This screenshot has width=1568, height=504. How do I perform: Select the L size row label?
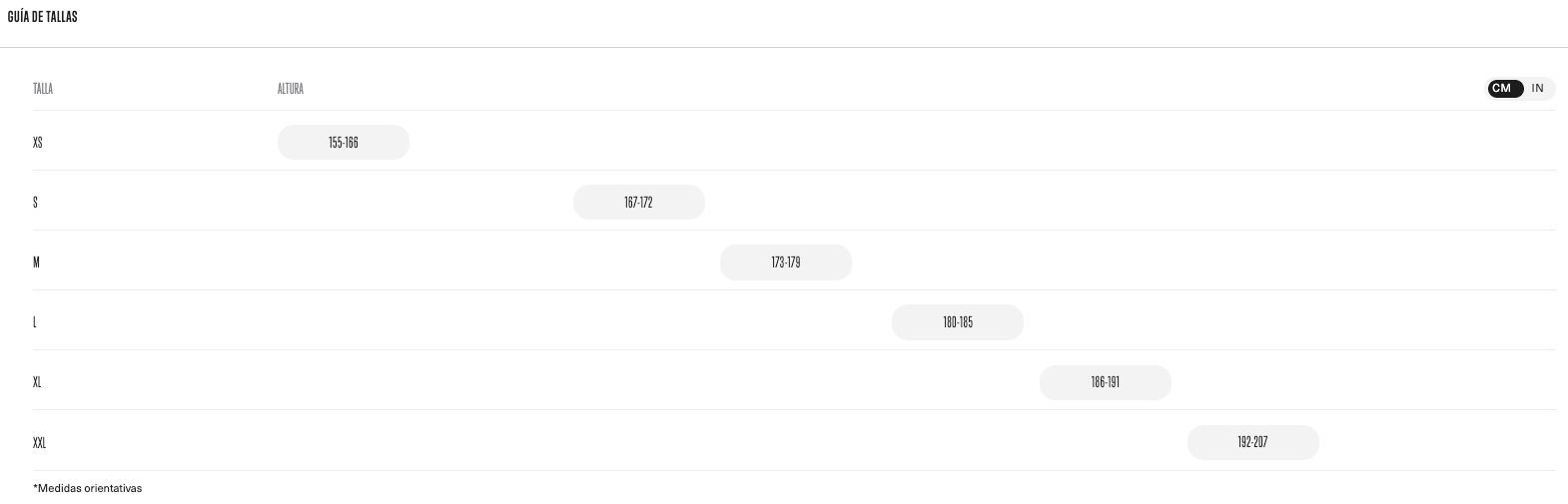(x=35, y=322)
